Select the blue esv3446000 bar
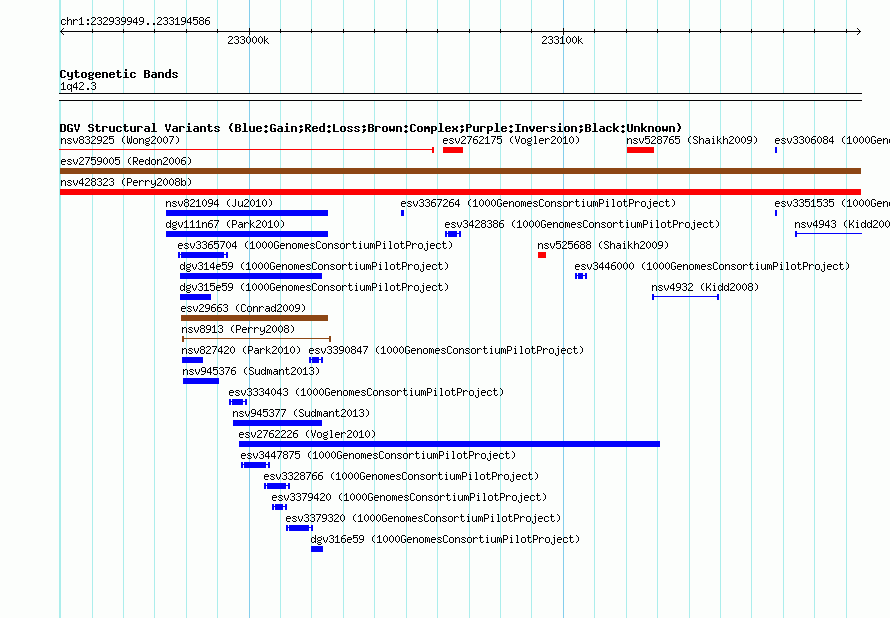Screen dimensions: 890x618 pyautogui.click(x=581, y=276)
